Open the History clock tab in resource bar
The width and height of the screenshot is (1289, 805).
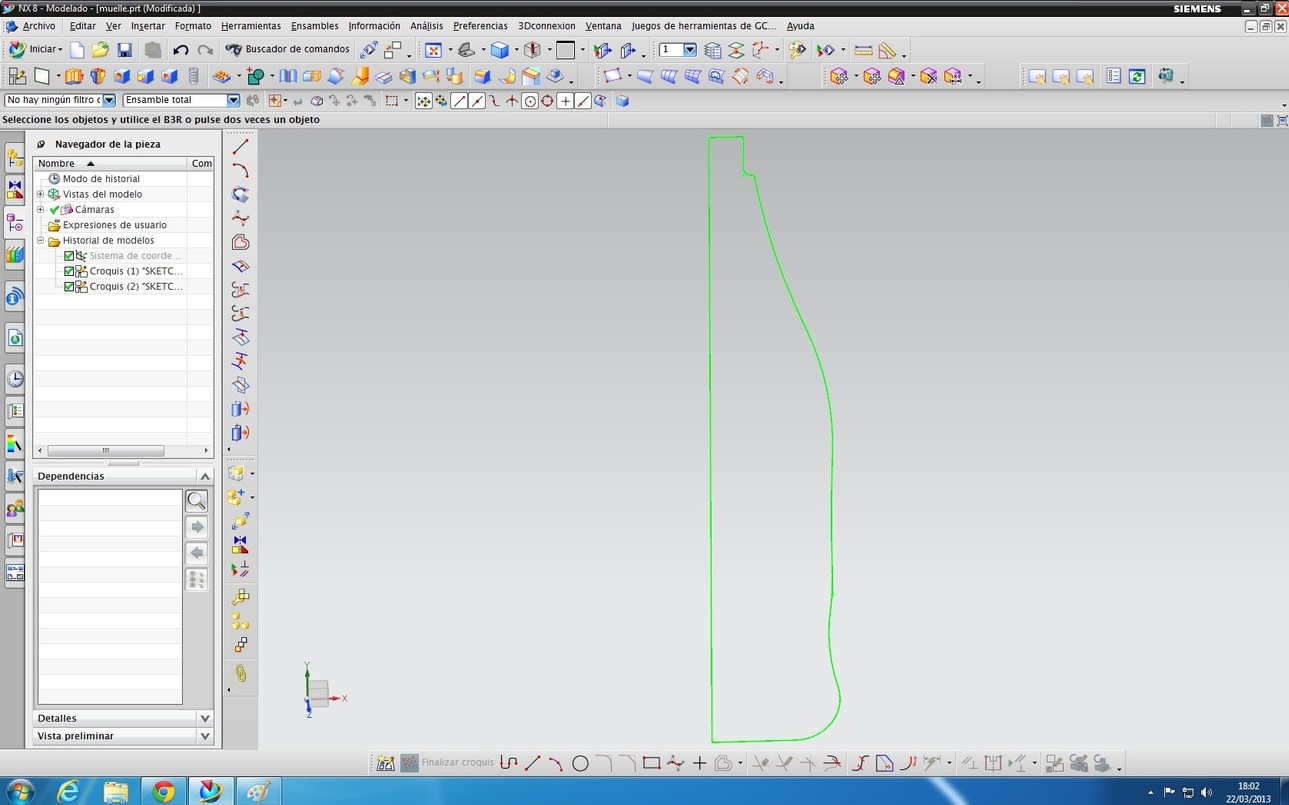[x=14, y=378]
